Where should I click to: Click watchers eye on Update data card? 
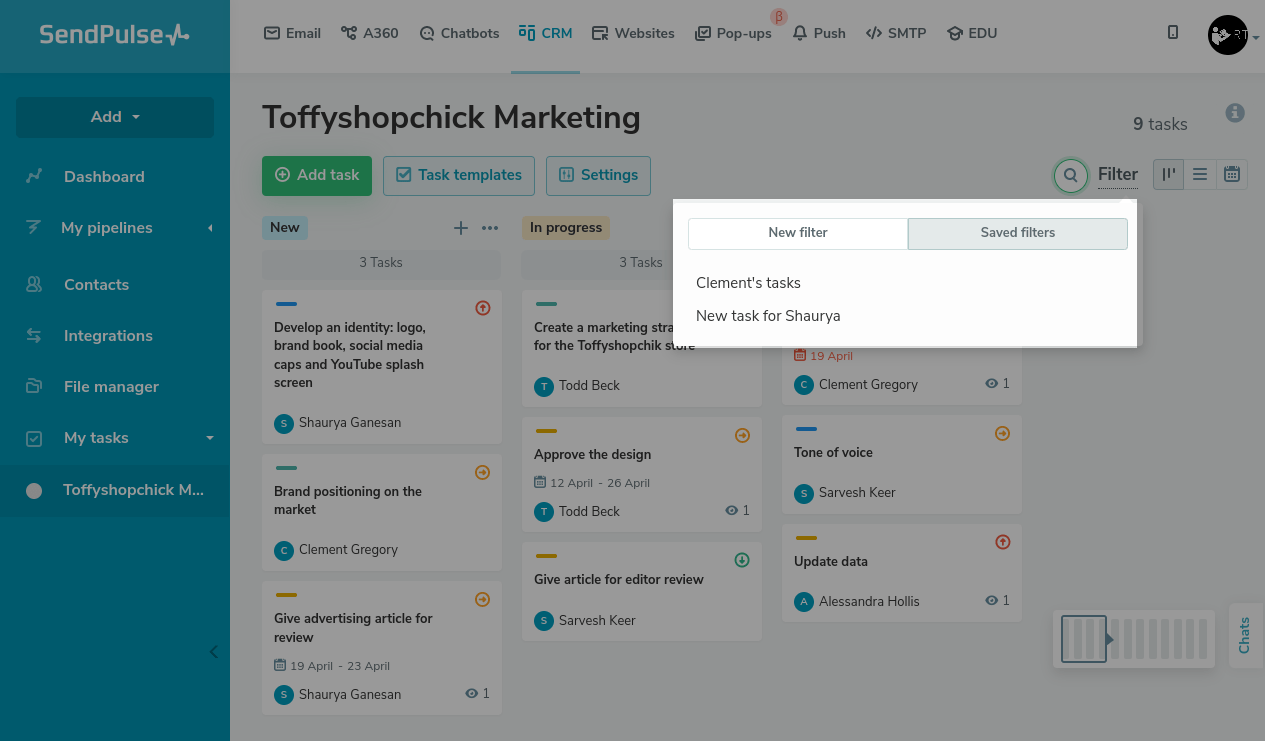(x=992, y=601)
